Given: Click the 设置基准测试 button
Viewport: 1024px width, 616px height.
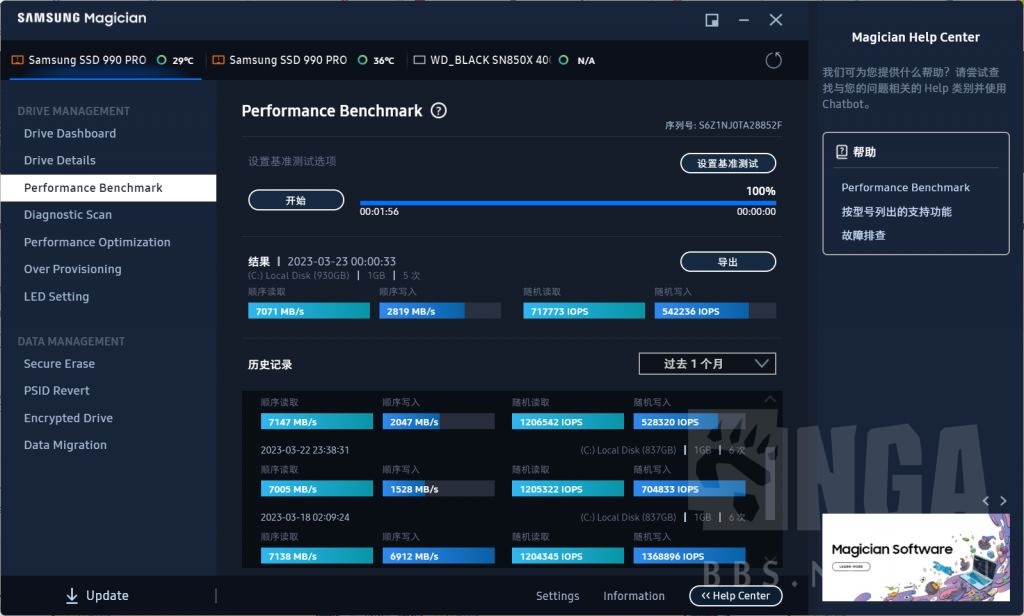Looking at the screenshot, I should 728,163.
